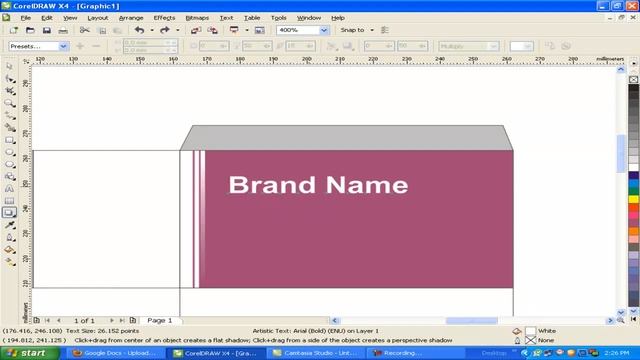Screen dimensions: 640x360
Task: Select the Polygon tool
Action: pyautogui.click(x=10, y=164)
